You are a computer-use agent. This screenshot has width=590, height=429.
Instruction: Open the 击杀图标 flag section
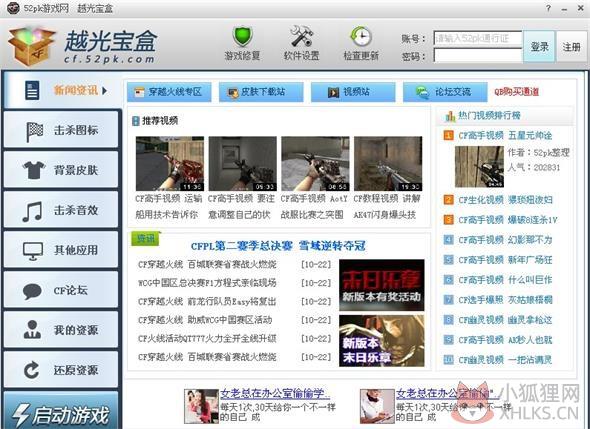point(61,130)
